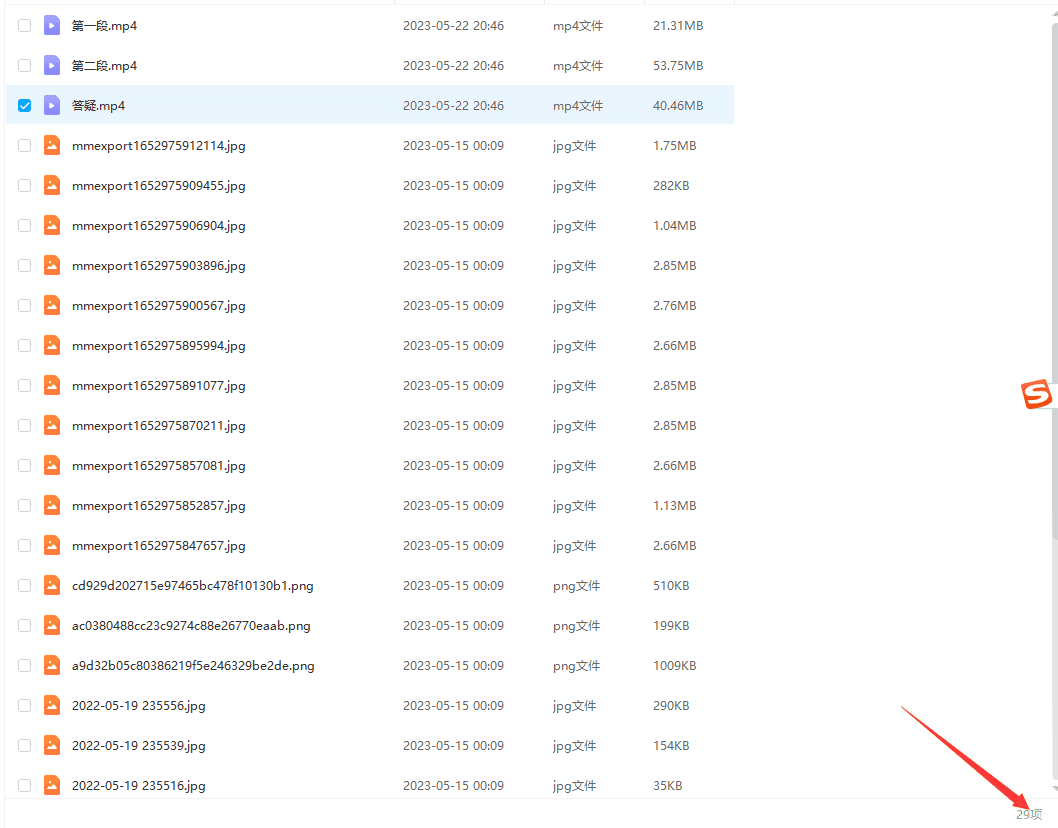Click image icon of a9d32b05c80386219f5e246329be2de.png

(52, 666)
